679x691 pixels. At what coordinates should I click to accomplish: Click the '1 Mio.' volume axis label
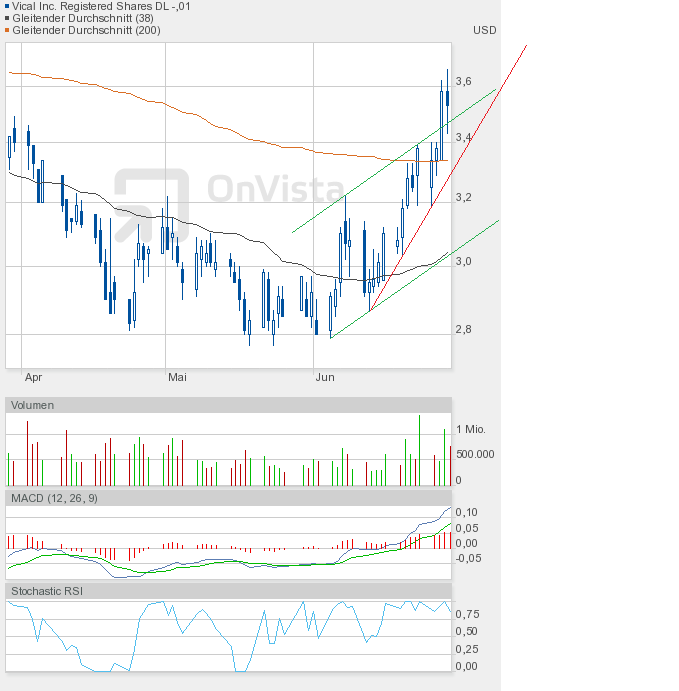(471, 430)
